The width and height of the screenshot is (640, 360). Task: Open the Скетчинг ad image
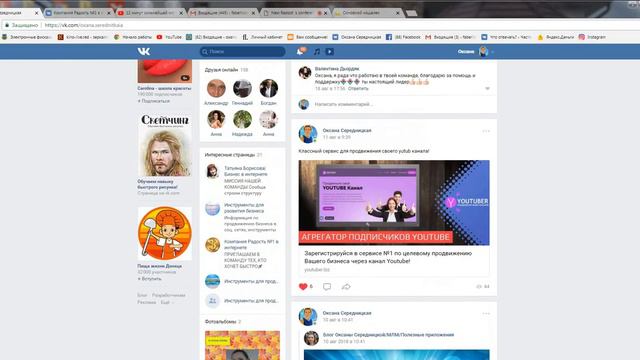coord(164,144)
